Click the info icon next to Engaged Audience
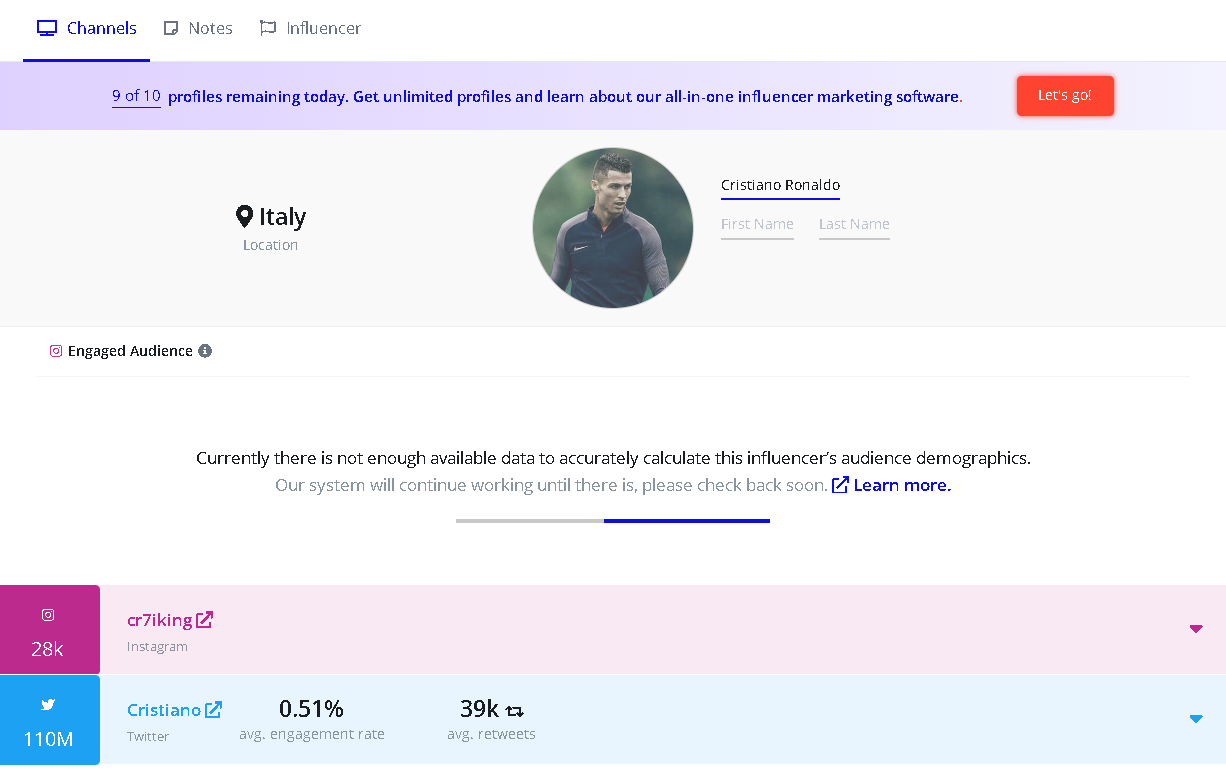This screenshot has width=1226, height=771. click(206, 351)
